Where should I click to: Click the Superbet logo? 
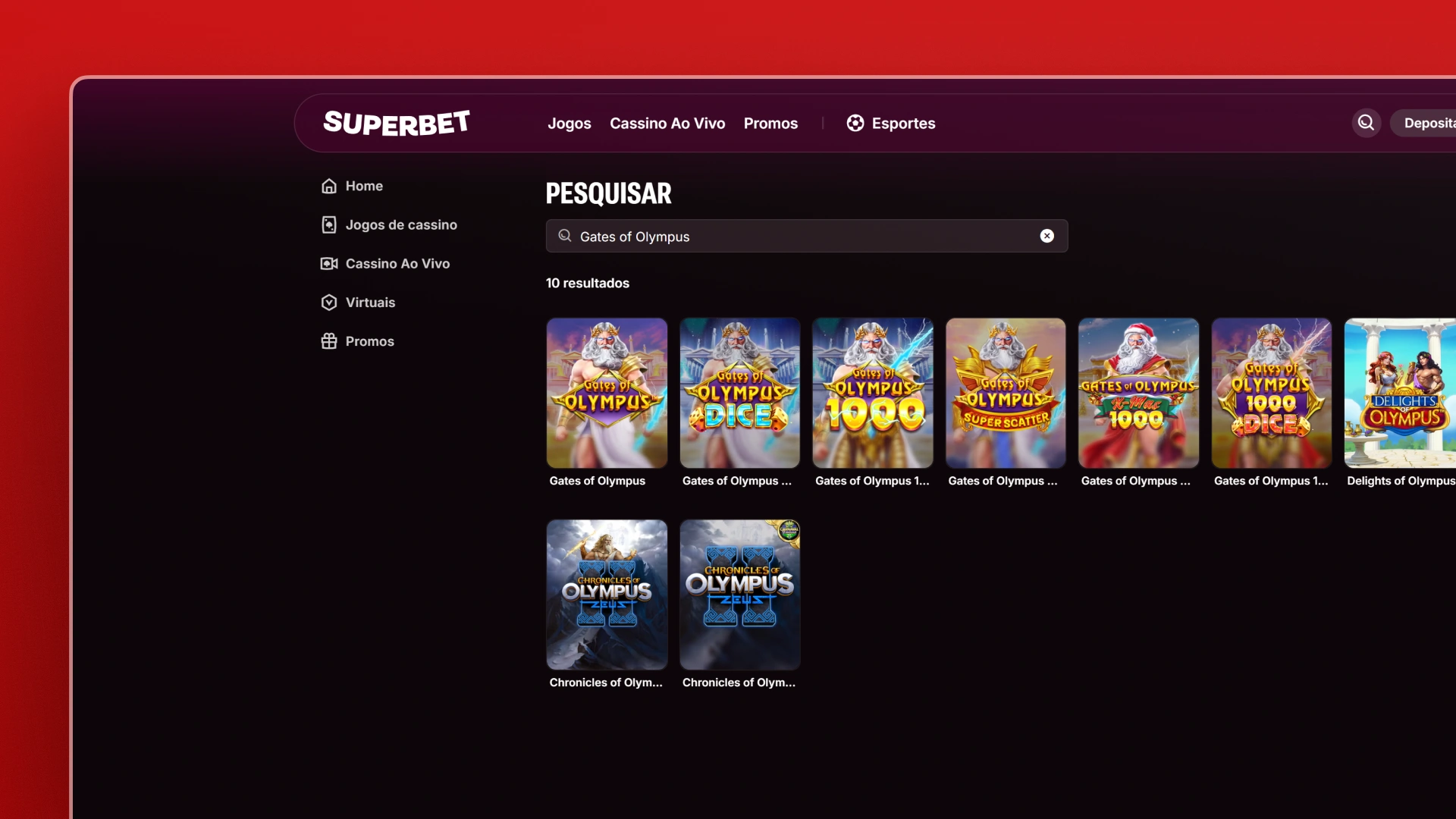(x=396, y=123)
